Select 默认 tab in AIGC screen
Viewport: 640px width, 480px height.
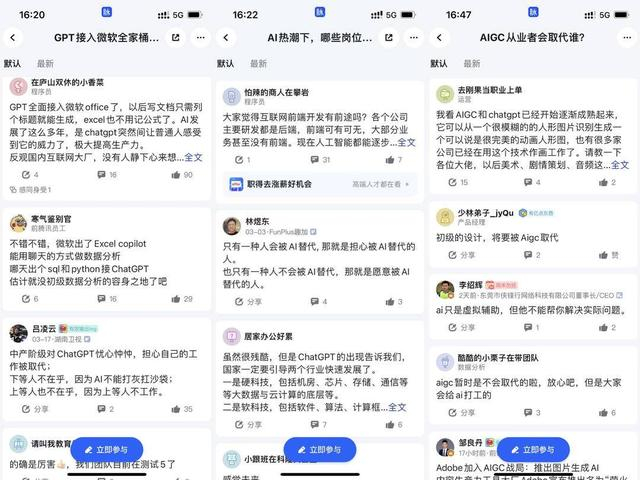(439, 64)
